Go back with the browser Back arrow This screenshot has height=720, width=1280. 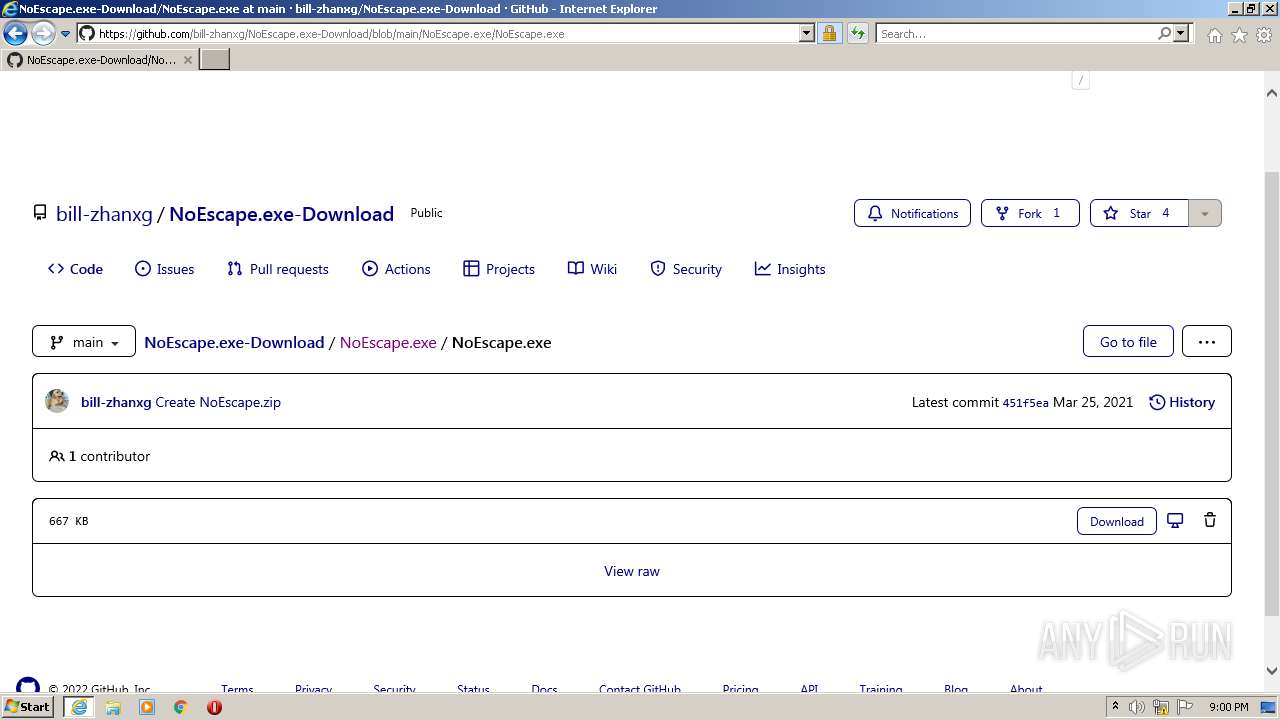pos(15,34)
